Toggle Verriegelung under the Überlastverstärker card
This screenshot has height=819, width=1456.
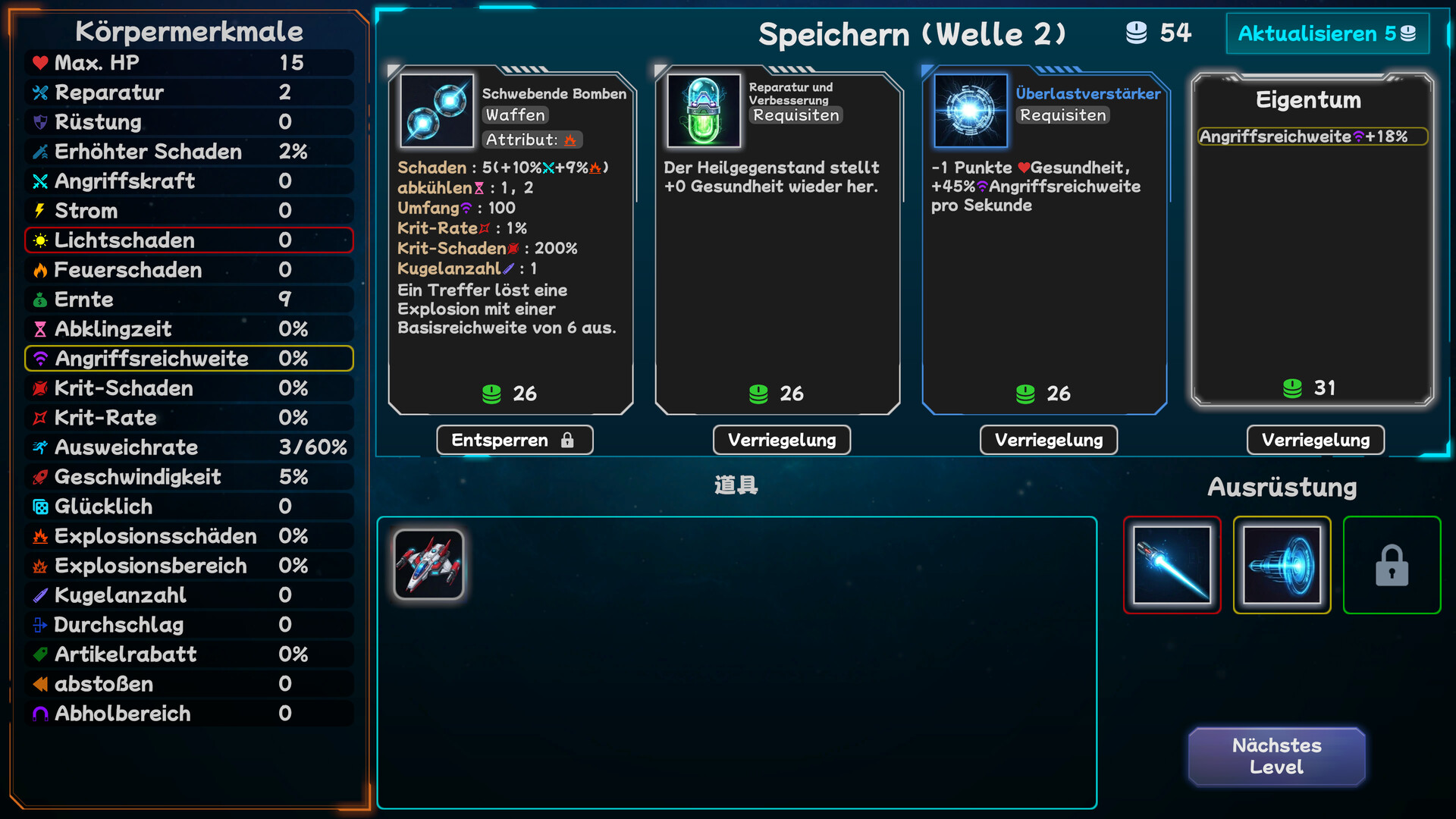tap(1049, 440)
